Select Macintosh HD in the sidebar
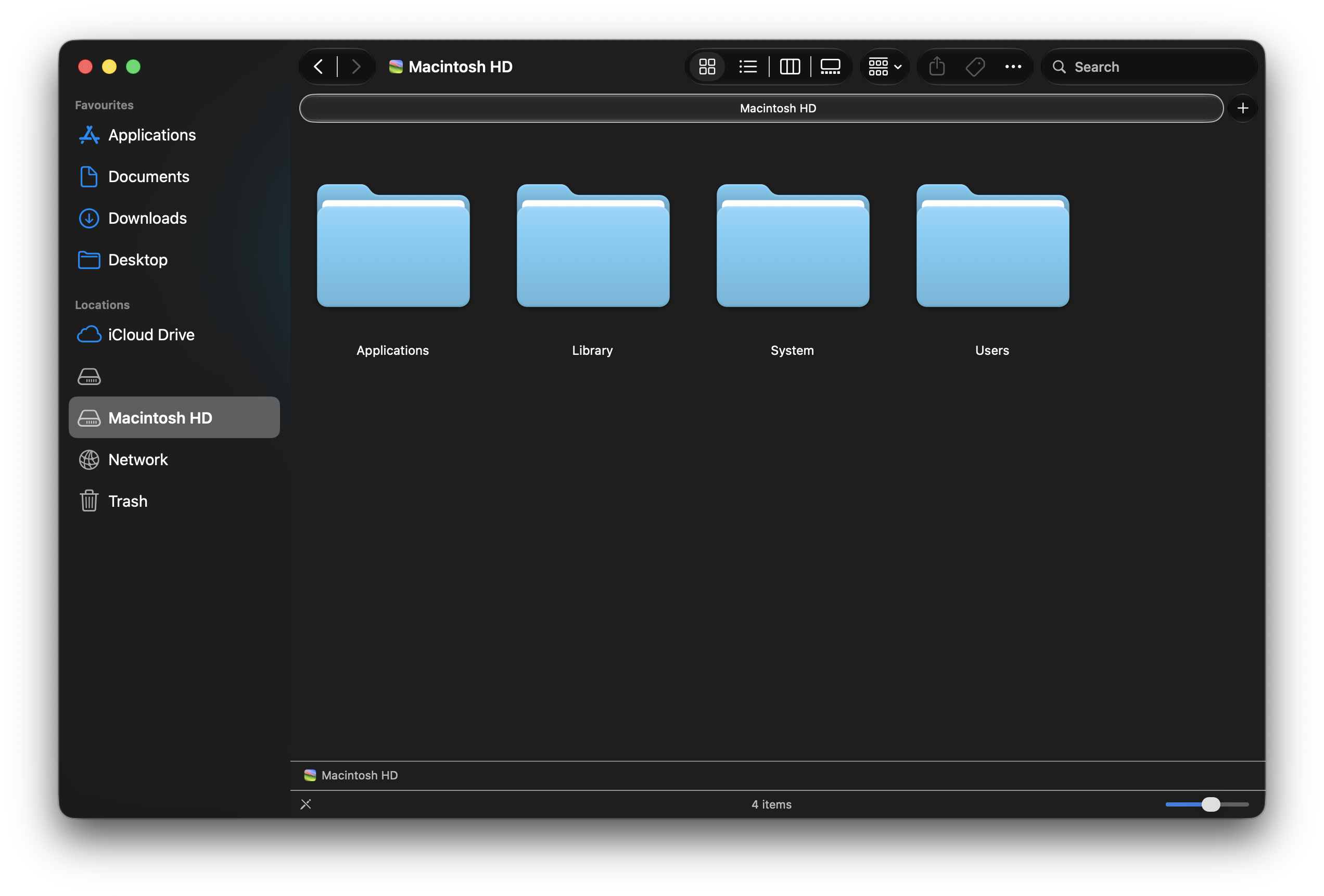The image size is (1324, 896). coord(174,417)
